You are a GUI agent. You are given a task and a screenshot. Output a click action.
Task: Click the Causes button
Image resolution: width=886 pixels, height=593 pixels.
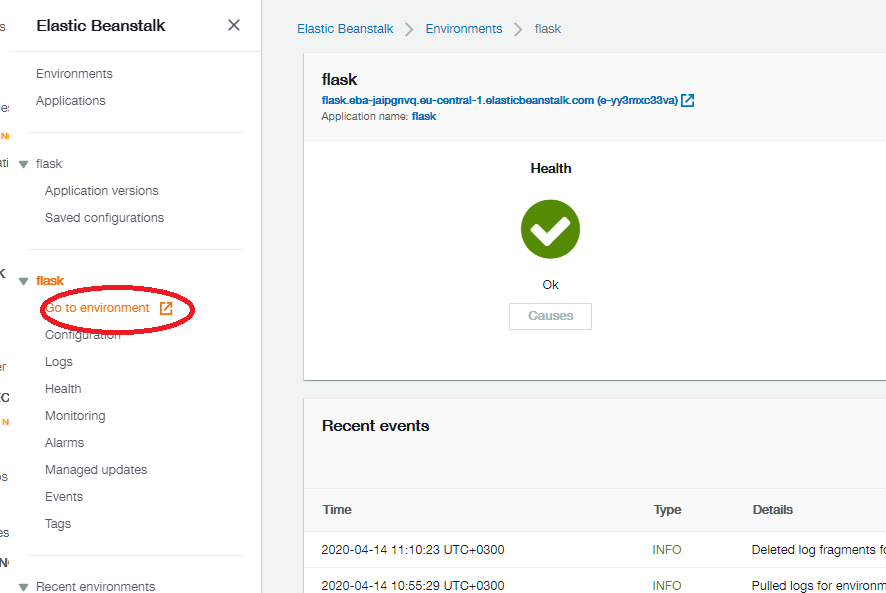click(550, 316)
